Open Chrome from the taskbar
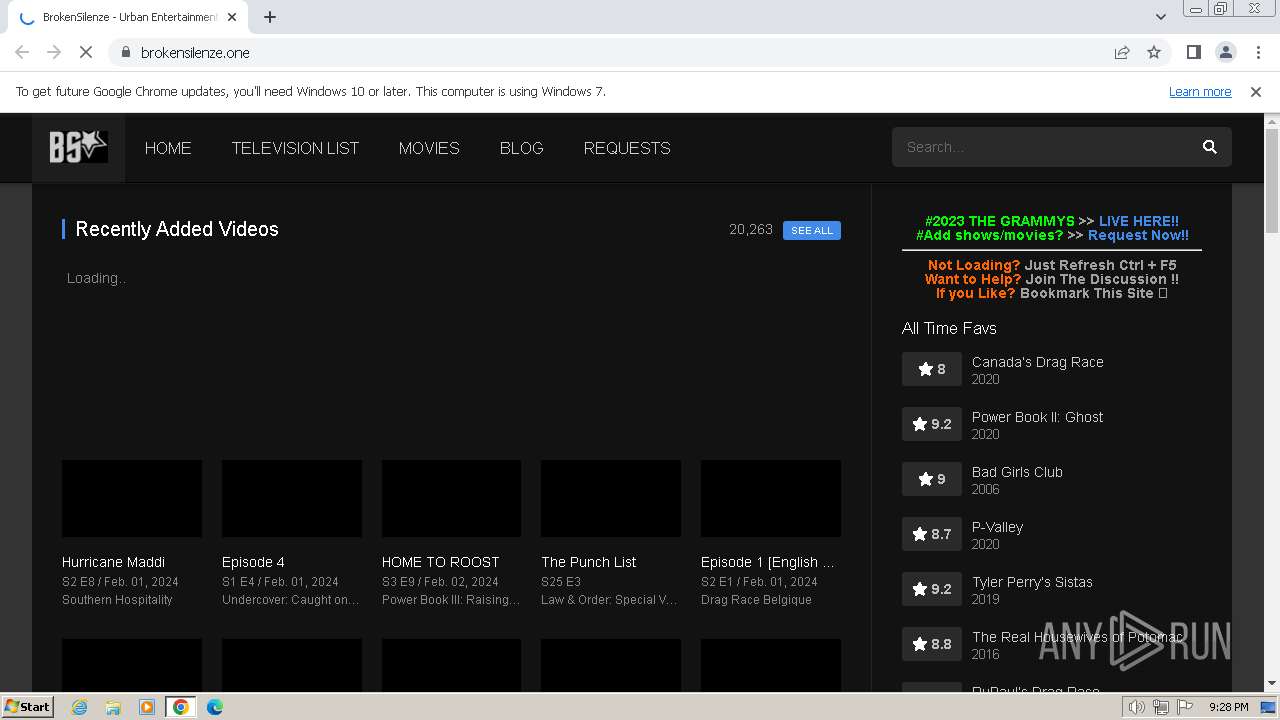 point(181,707)
